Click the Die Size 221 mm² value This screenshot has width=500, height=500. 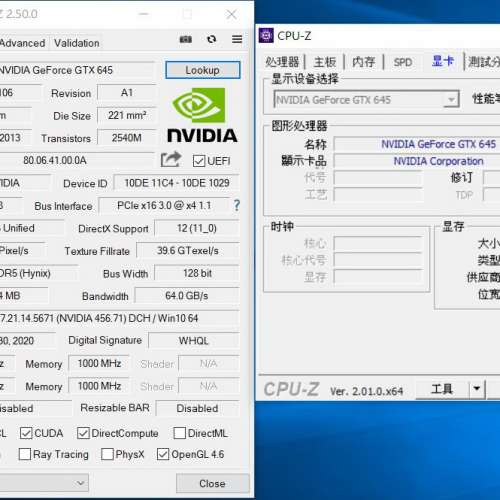pyautogui.click(x=127, y=115)
